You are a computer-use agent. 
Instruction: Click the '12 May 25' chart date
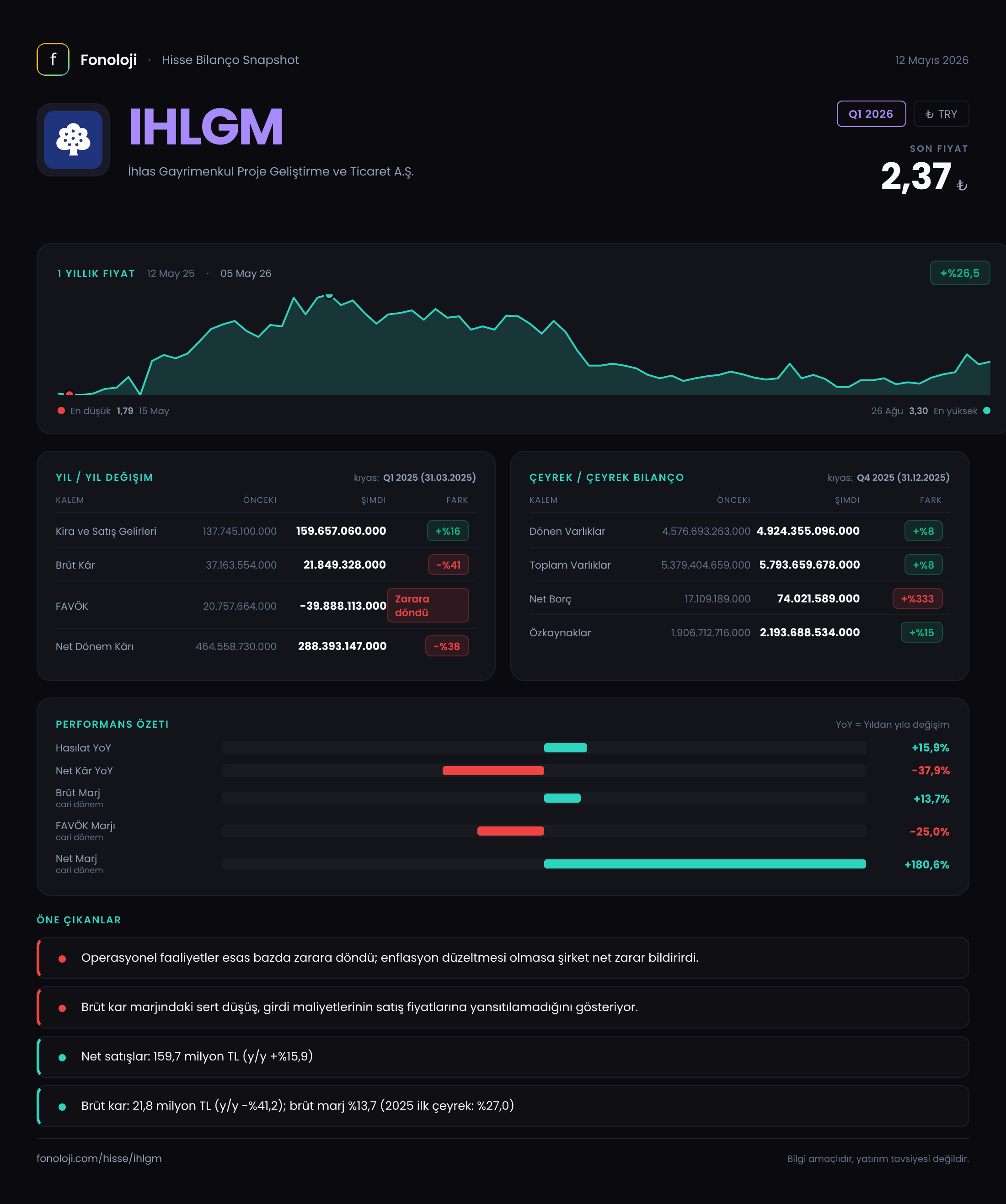click(x=171, y=273)
